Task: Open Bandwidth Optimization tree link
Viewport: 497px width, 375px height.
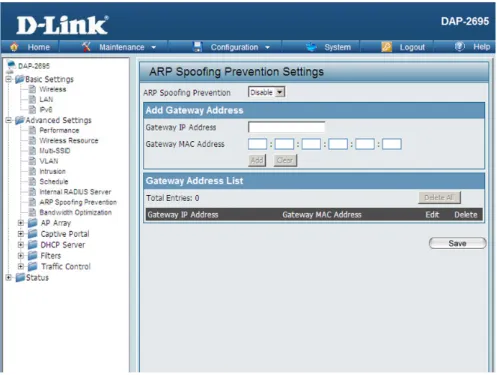Action: [x=76, y=213]
